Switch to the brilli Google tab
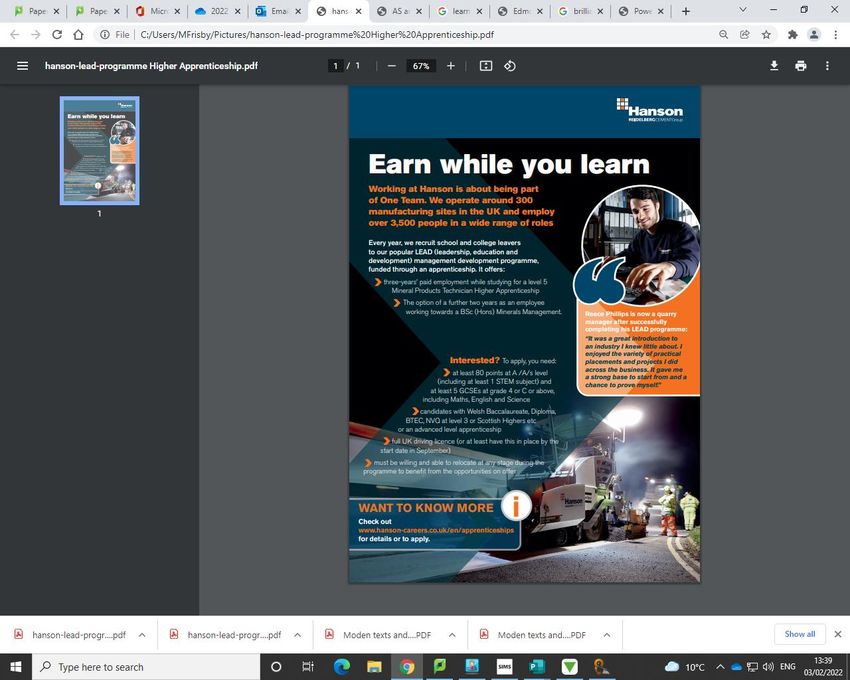This screenshot has width=850, height=680. pos(581,11)
